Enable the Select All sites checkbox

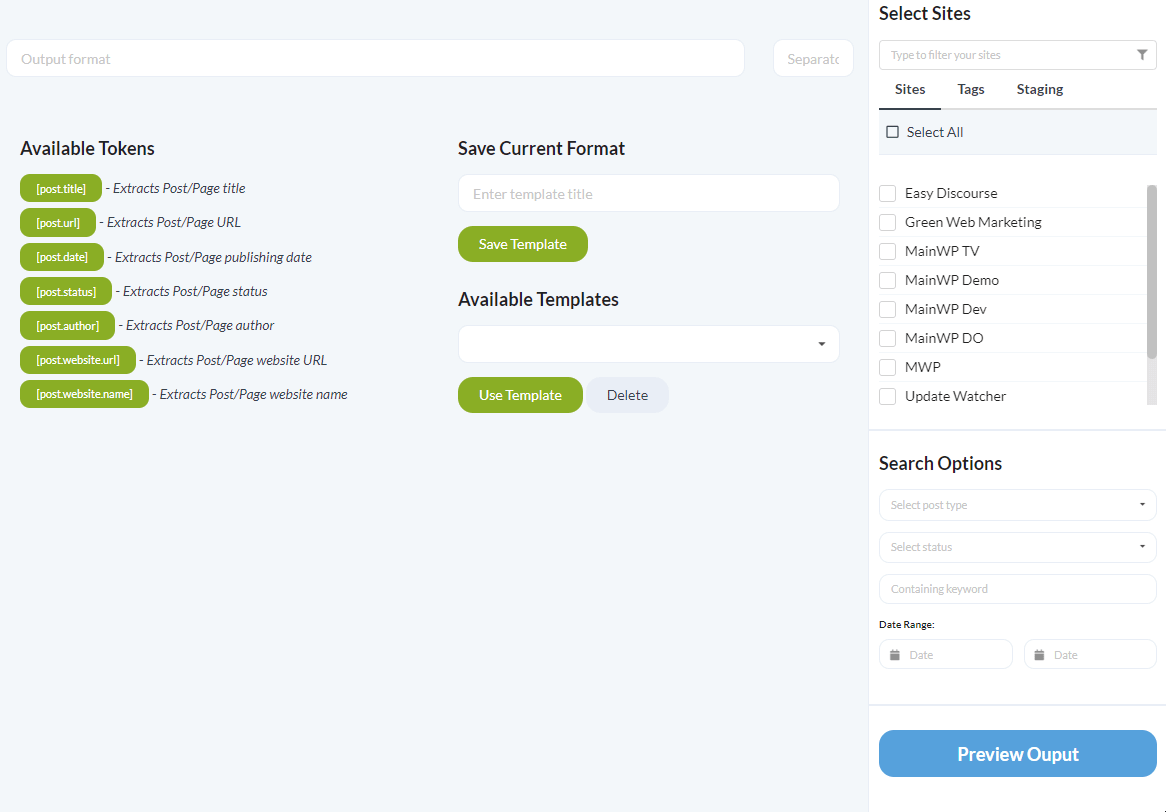point(891,131)
